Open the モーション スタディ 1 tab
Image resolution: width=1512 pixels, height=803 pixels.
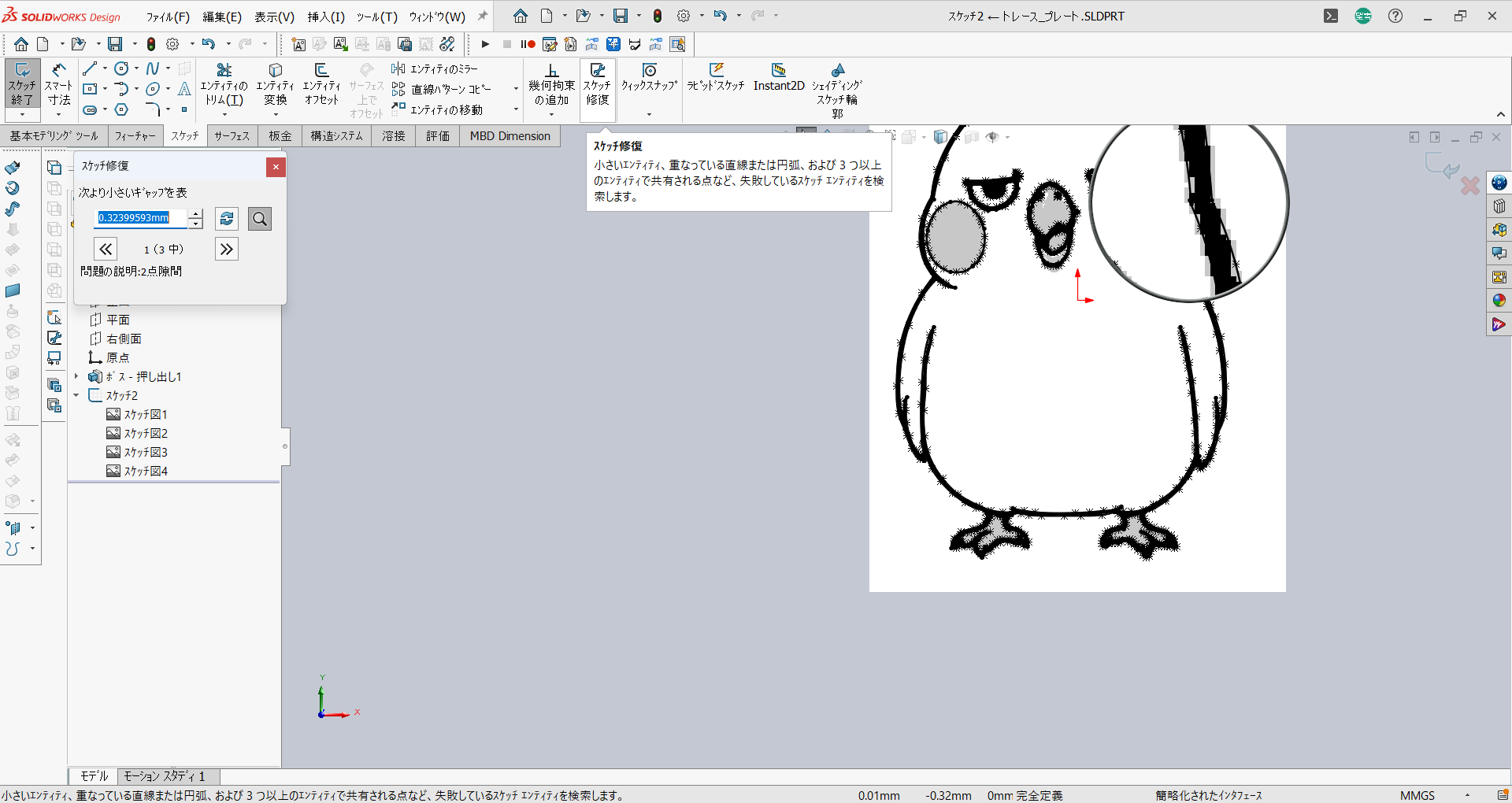tap(165, 776)
